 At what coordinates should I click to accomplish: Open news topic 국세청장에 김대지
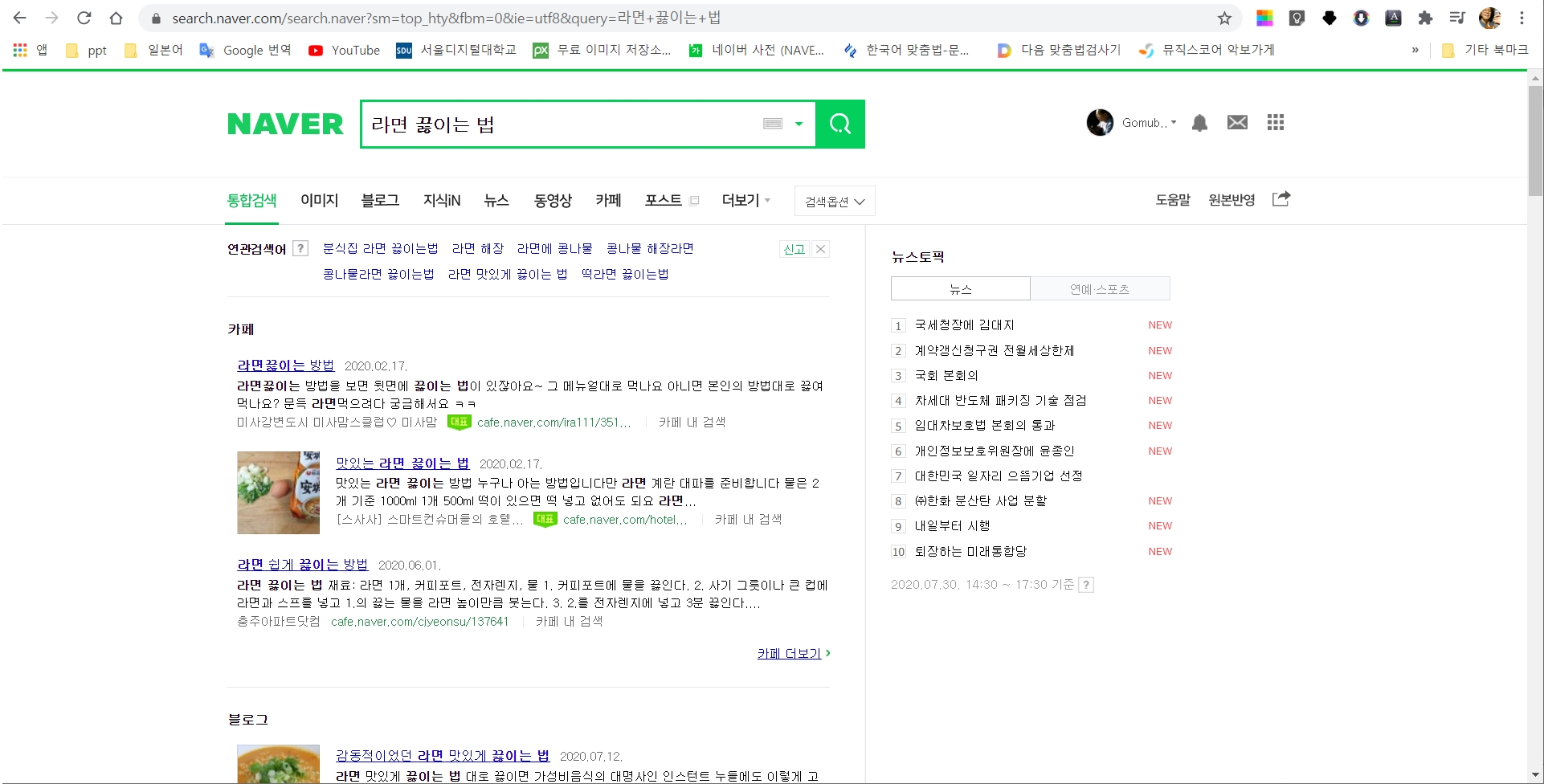point(965,325)
